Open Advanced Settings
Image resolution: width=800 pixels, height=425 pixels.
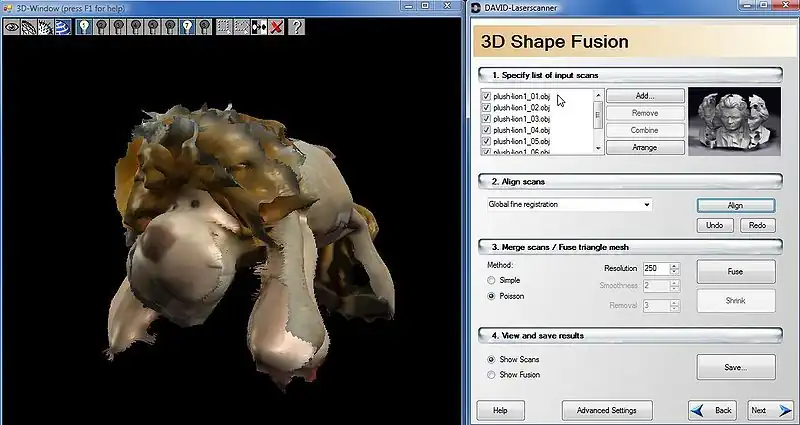[607, 410]
